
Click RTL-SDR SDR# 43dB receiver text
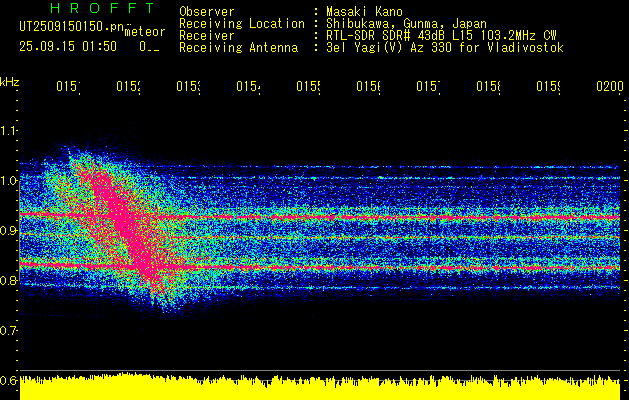[441, 36]
